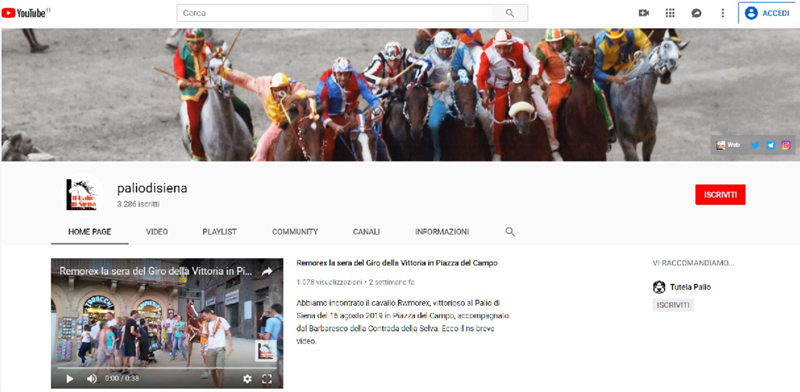This screenshot has width=800, height=392.
Task: Click the paliodisiena channel avatar
Action: [82, 194]
